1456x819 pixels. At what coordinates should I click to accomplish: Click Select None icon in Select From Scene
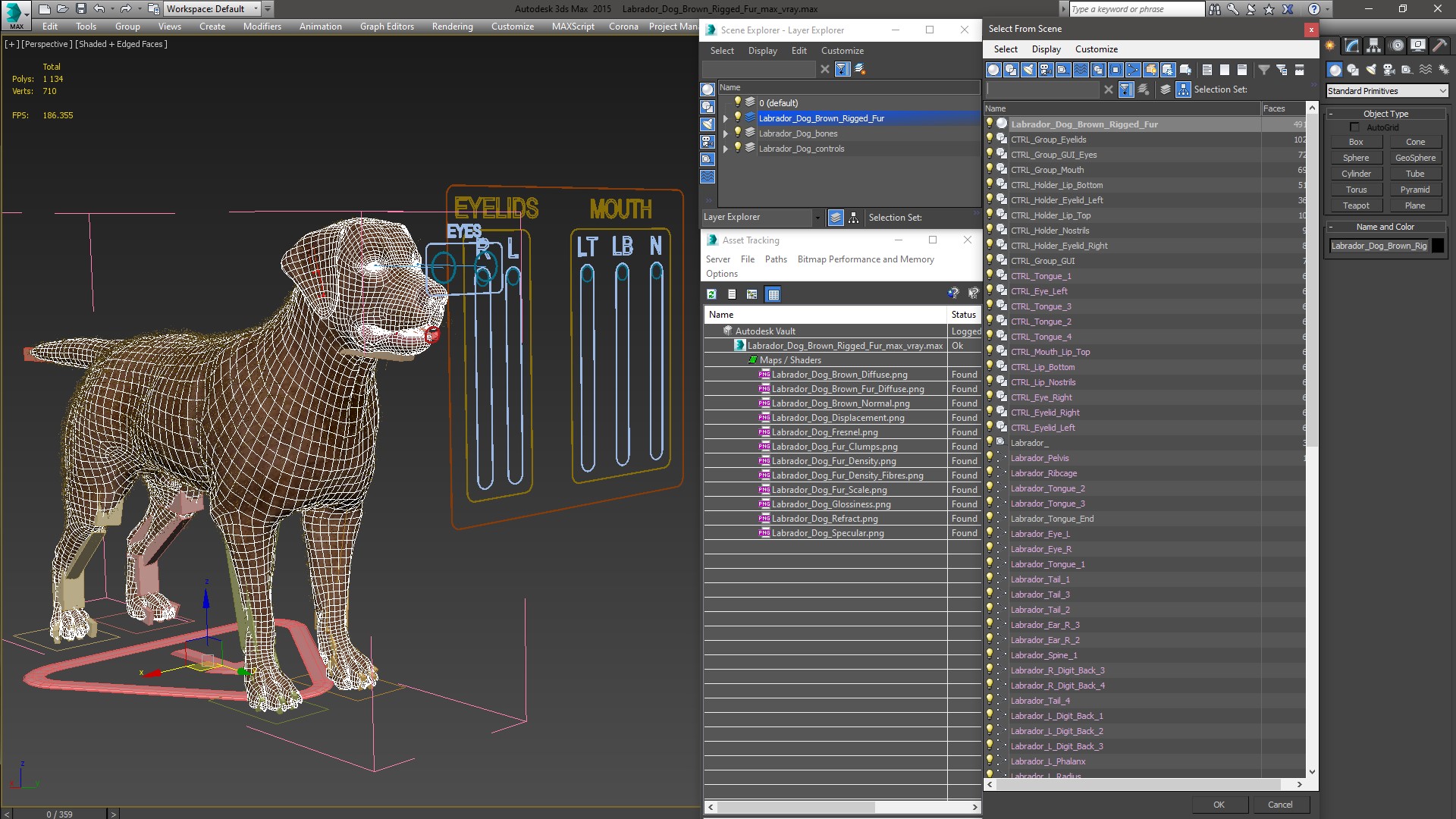(1225, 70)
